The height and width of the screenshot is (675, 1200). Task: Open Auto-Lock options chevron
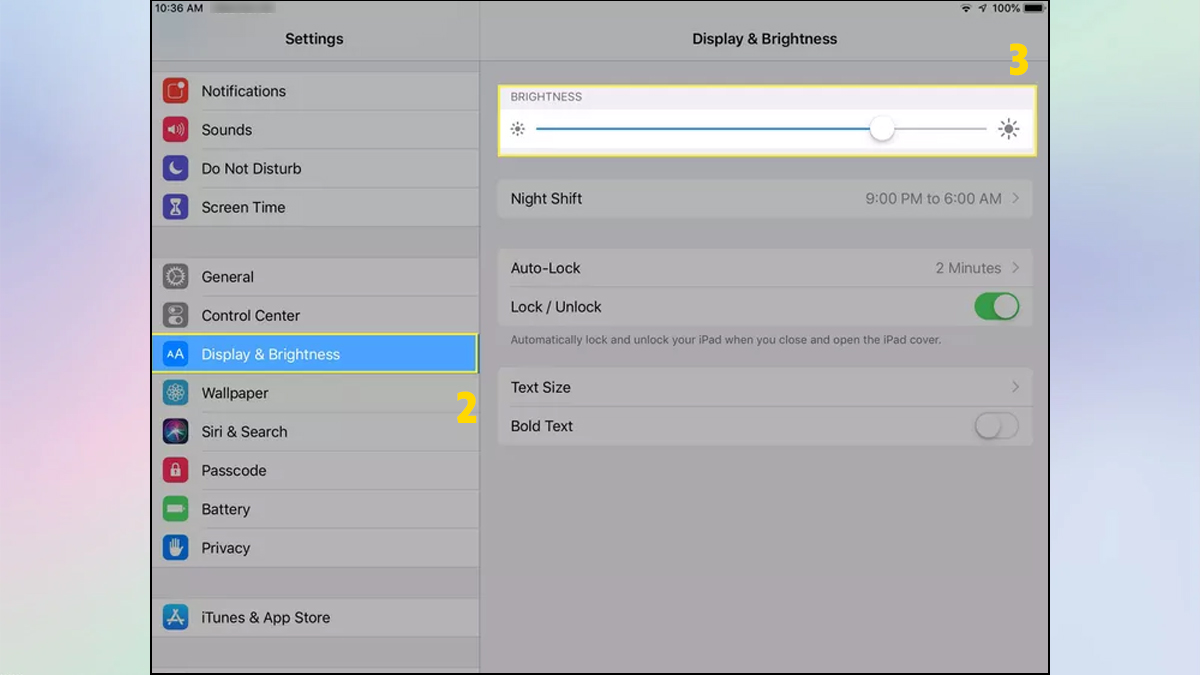coord(1016,268)
